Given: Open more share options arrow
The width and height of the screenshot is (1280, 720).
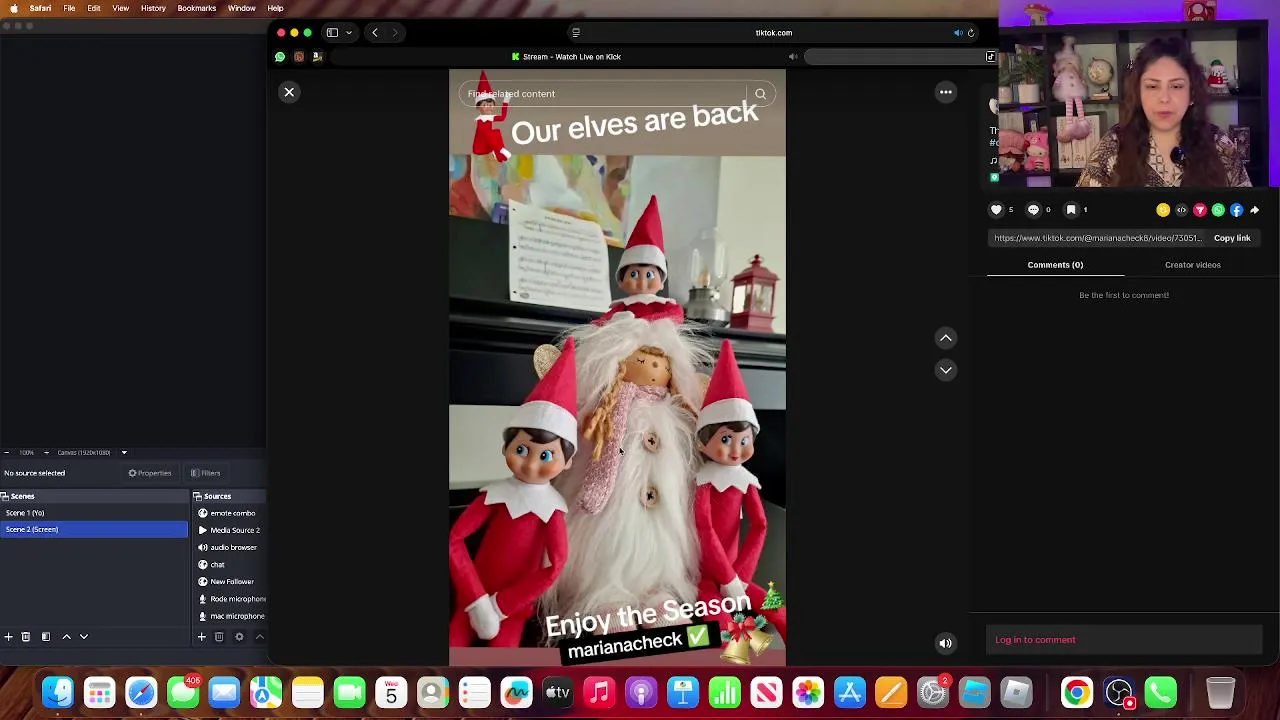Looking at the screenshot, I should (x=1255, y=210).
